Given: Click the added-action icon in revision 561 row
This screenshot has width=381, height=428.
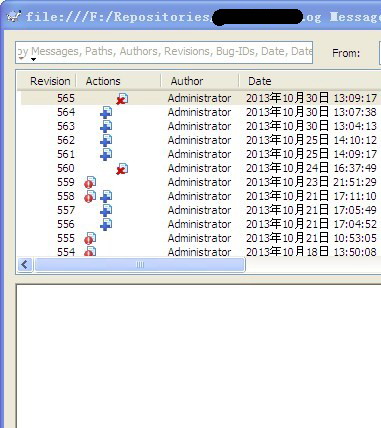Looking at the screenshot, I should [106, 155].
